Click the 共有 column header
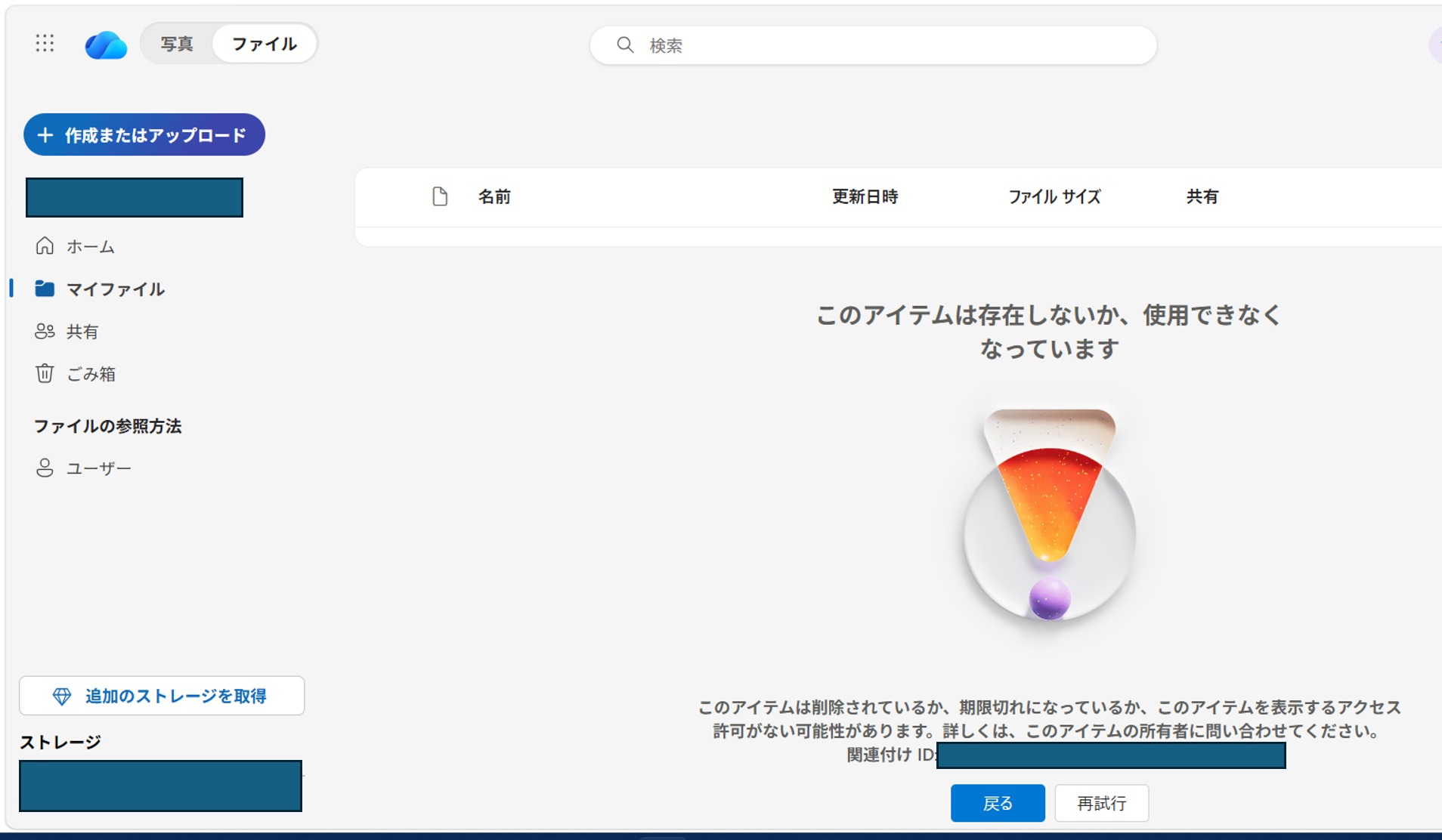1442x840 pixels. (1202, 197)
